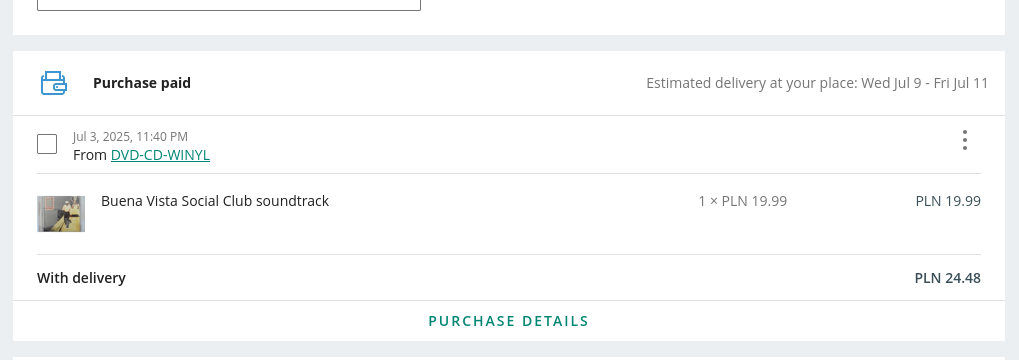Click the PLN 24.48 total amount
1019x360 pixels.
pyautogui.click(x=948, y=278)
